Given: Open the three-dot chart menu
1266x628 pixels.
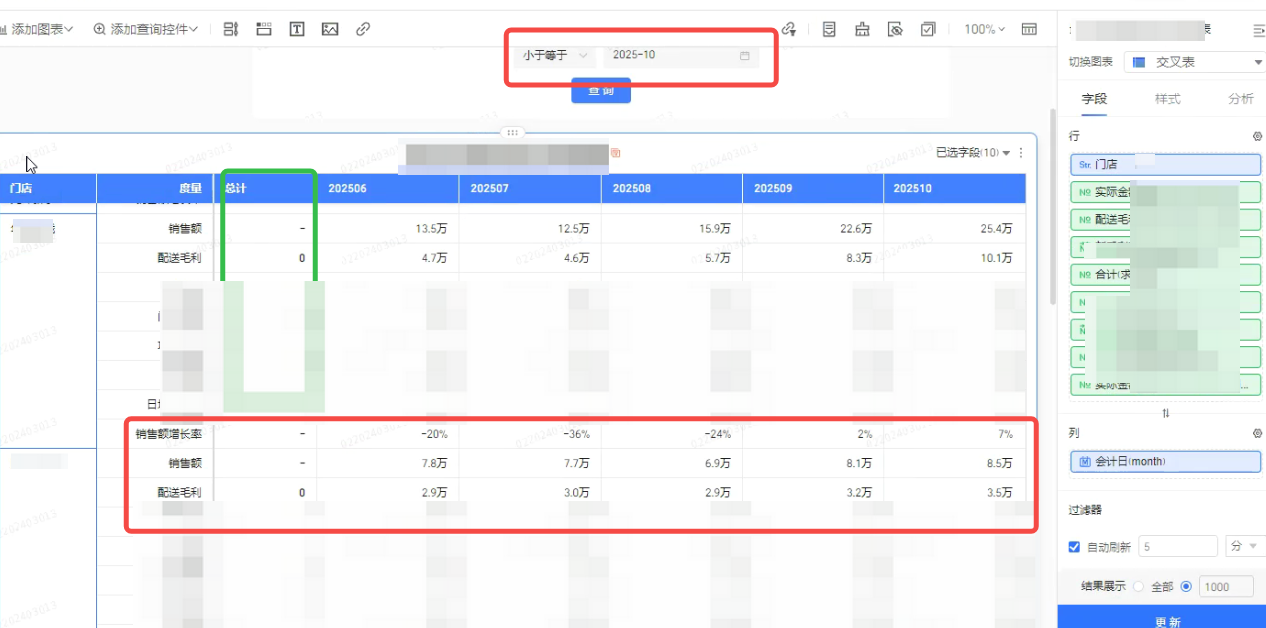Looking at the screenshot, I should [1021, 153].
